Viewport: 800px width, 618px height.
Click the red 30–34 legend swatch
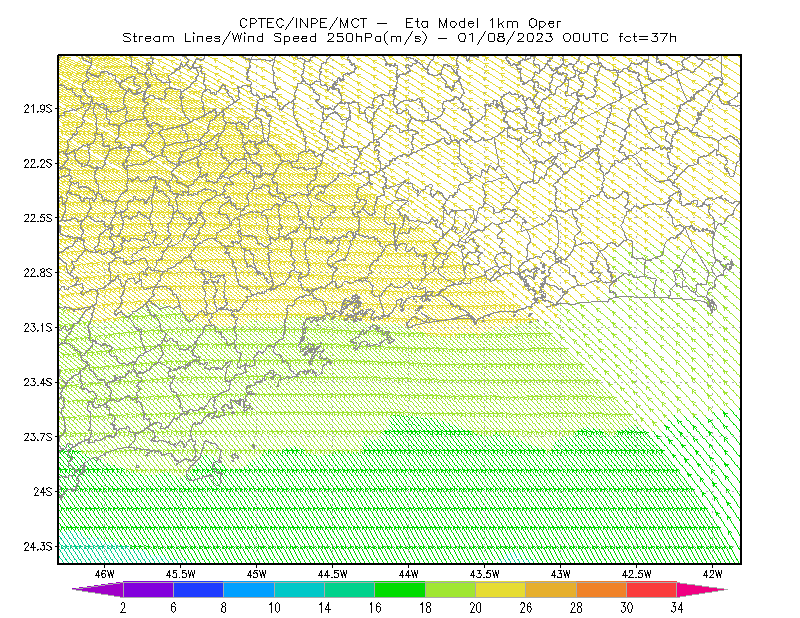coord(652,589)
